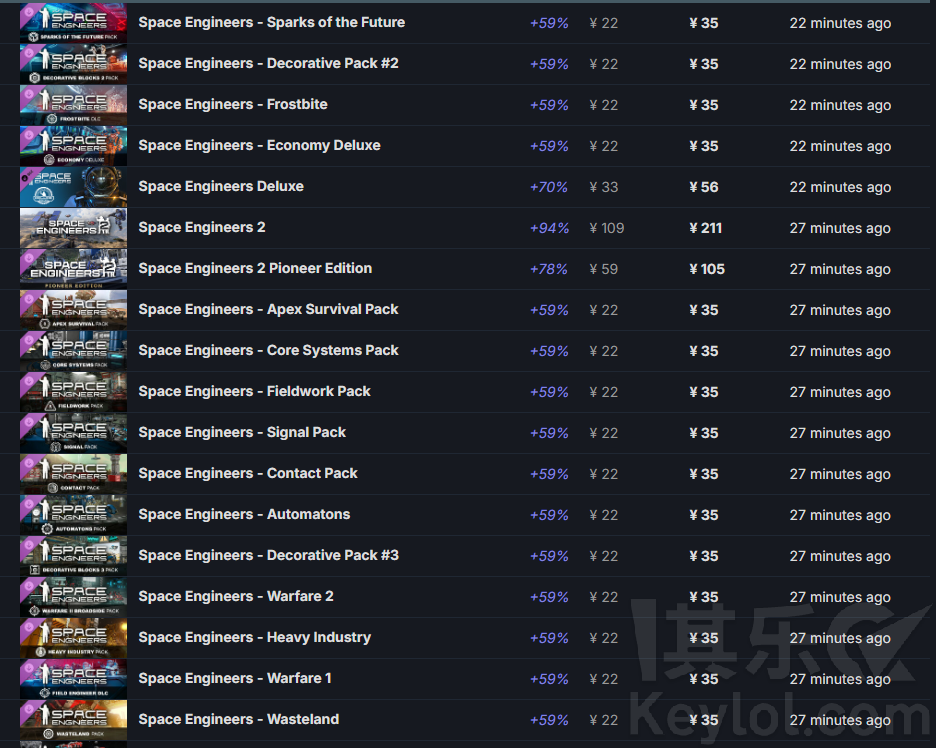Click the DLC badge on Warfare 1 thumbnail

29,666
